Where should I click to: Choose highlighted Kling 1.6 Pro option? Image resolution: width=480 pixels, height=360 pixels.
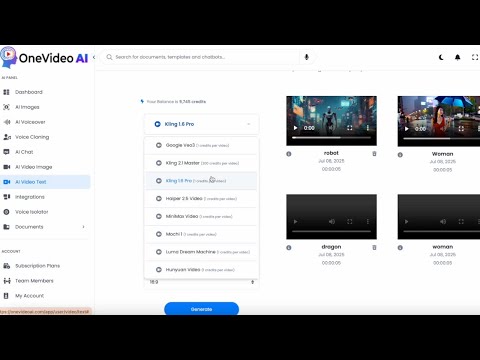201,181
